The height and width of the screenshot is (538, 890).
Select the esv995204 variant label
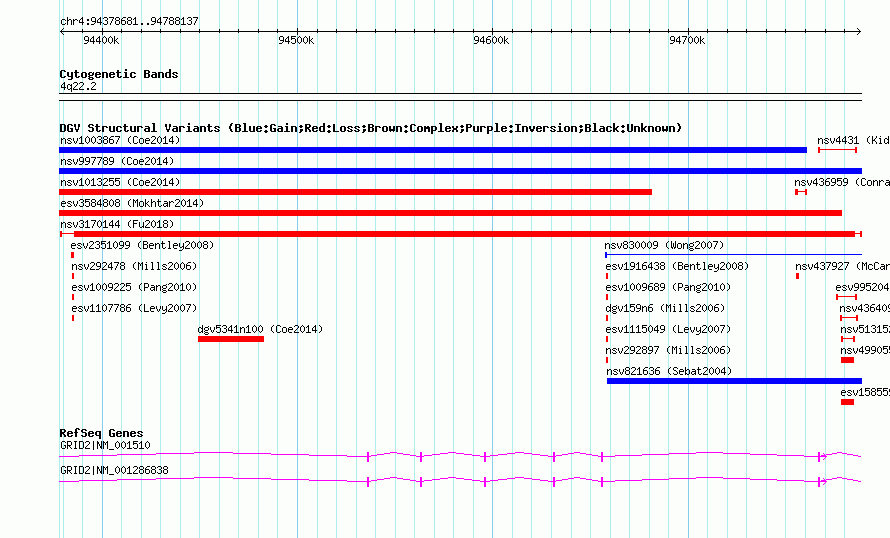click(862, 287)
